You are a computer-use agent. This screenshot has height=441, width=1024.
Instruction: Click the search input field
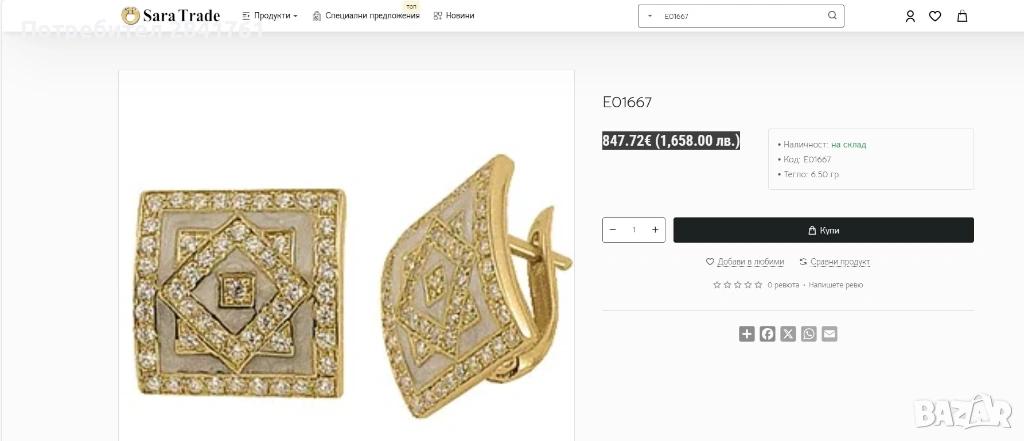click(x=740, y=16)
